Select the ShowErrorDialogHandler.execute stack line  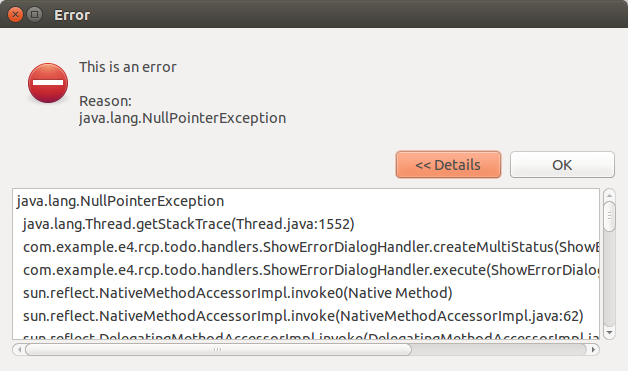[x=311, y=270]
